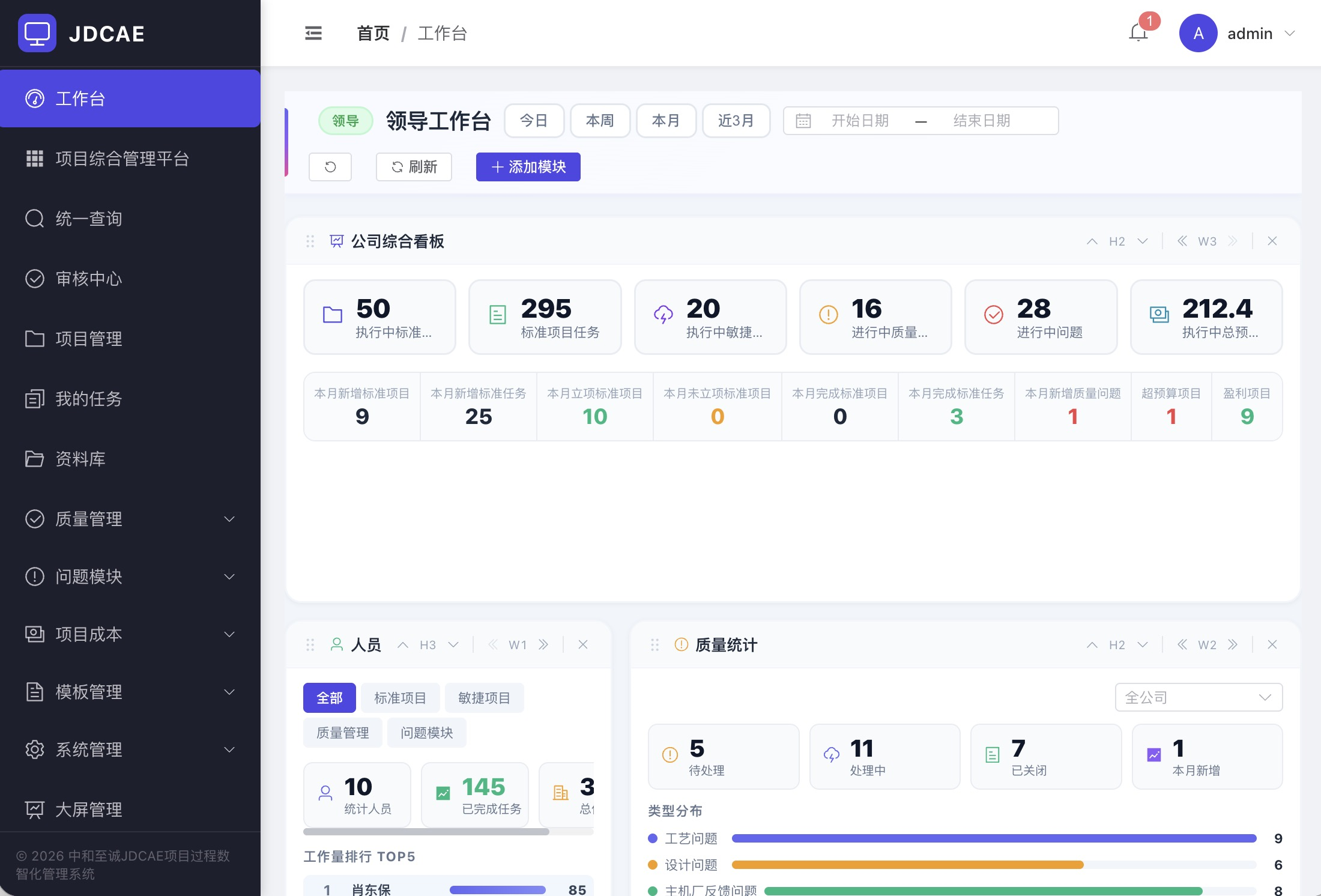The height and width of the screenshot is (896, 1321).
Task: Open the notification bell
Action: tap(1138, 33)
